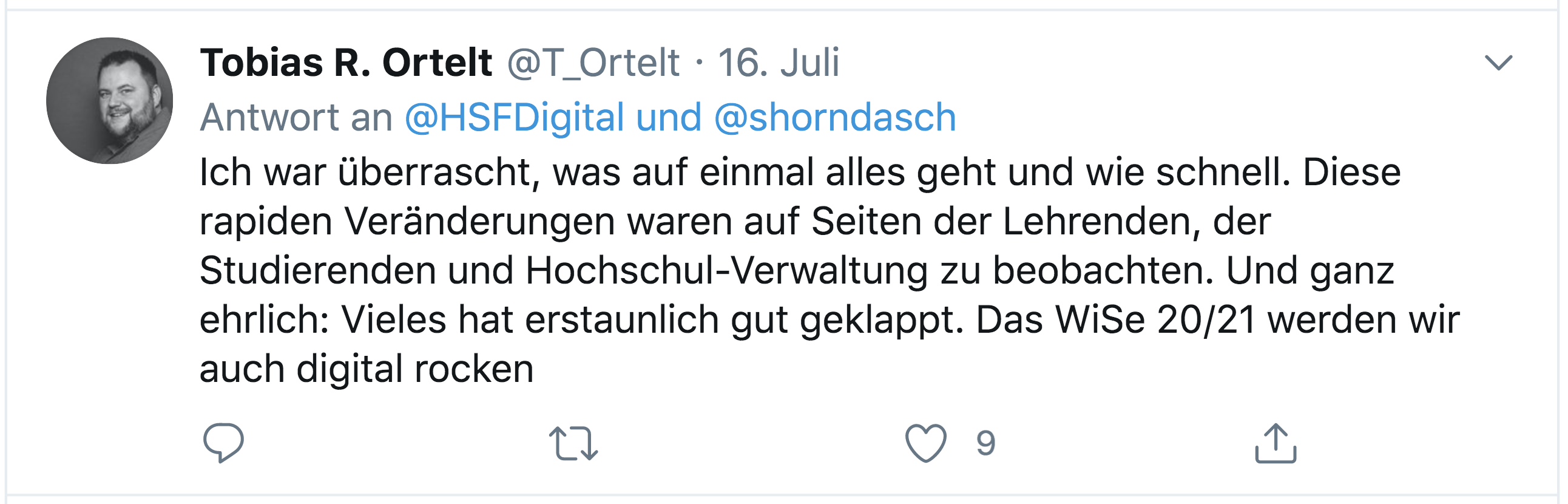Click the reply speech bubble icon
This screenshot has height=504, width=1568.
click(x=223, y=443)
